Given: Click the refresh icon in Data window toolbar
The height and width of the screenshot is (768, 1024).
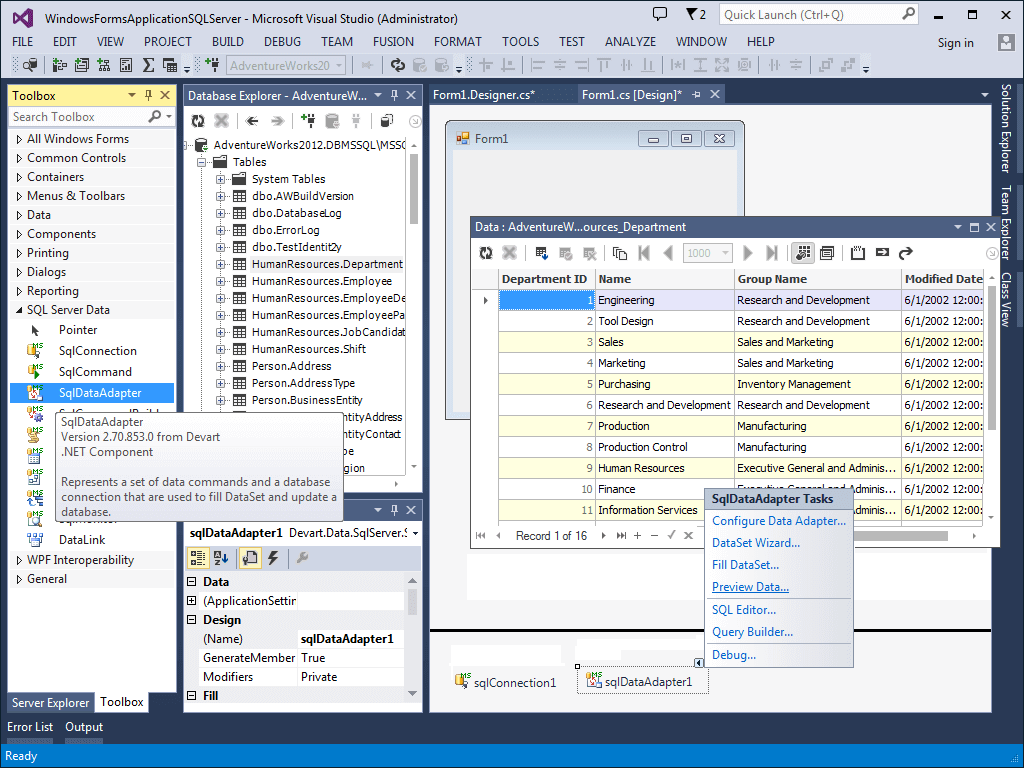Looking at the screenshot, I should pos(485,253).
